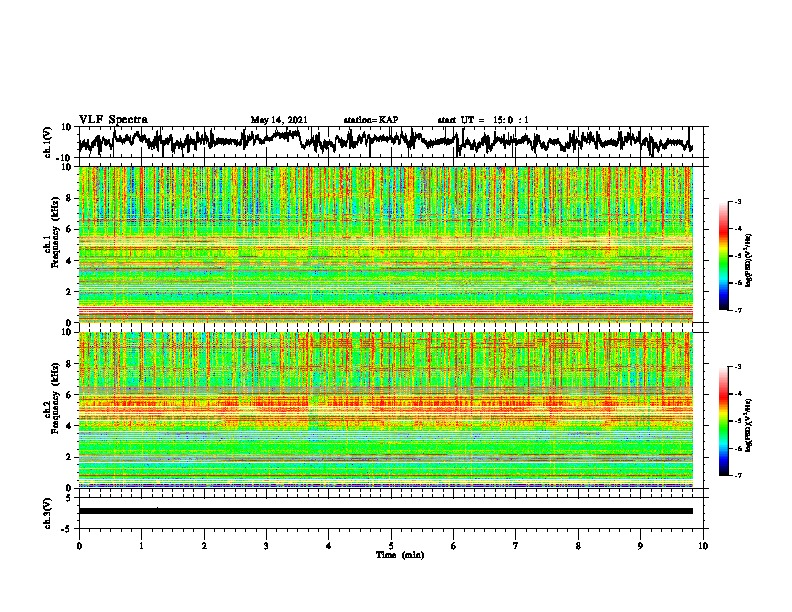The width and height of the screenshot is (792, 612).
Task: Click the ch.2 spectrogram panel
Action: pyautogui.click(x=386, y=410)
